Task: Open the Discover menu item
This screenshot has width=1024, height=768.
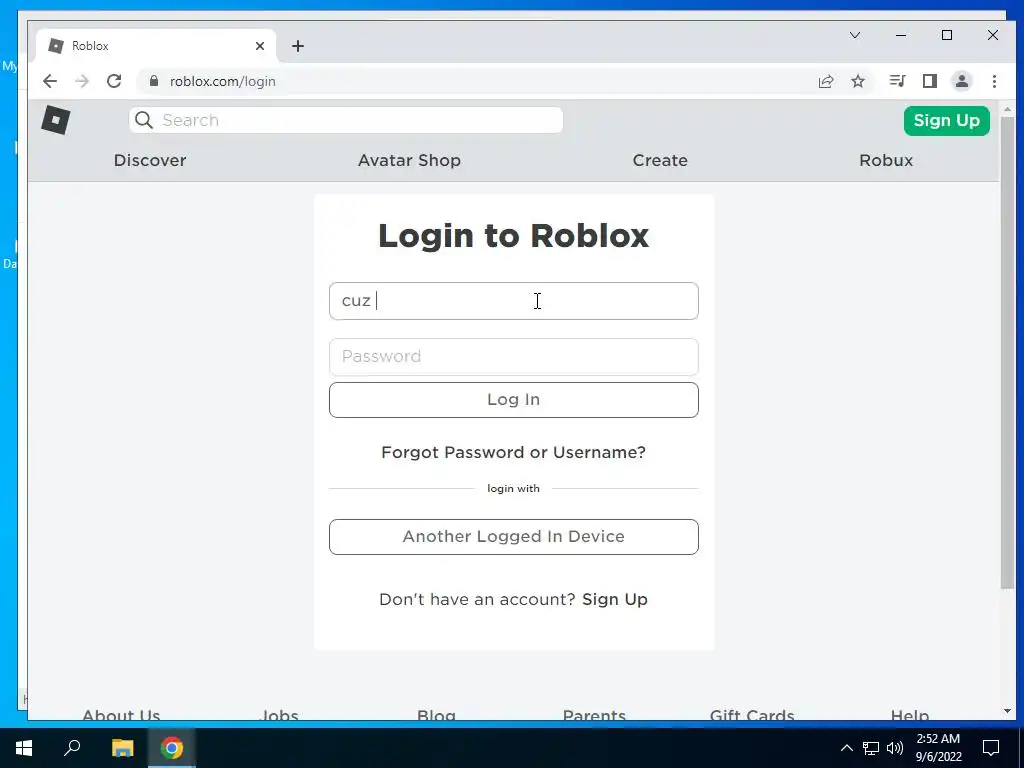Action: (150, 160)
